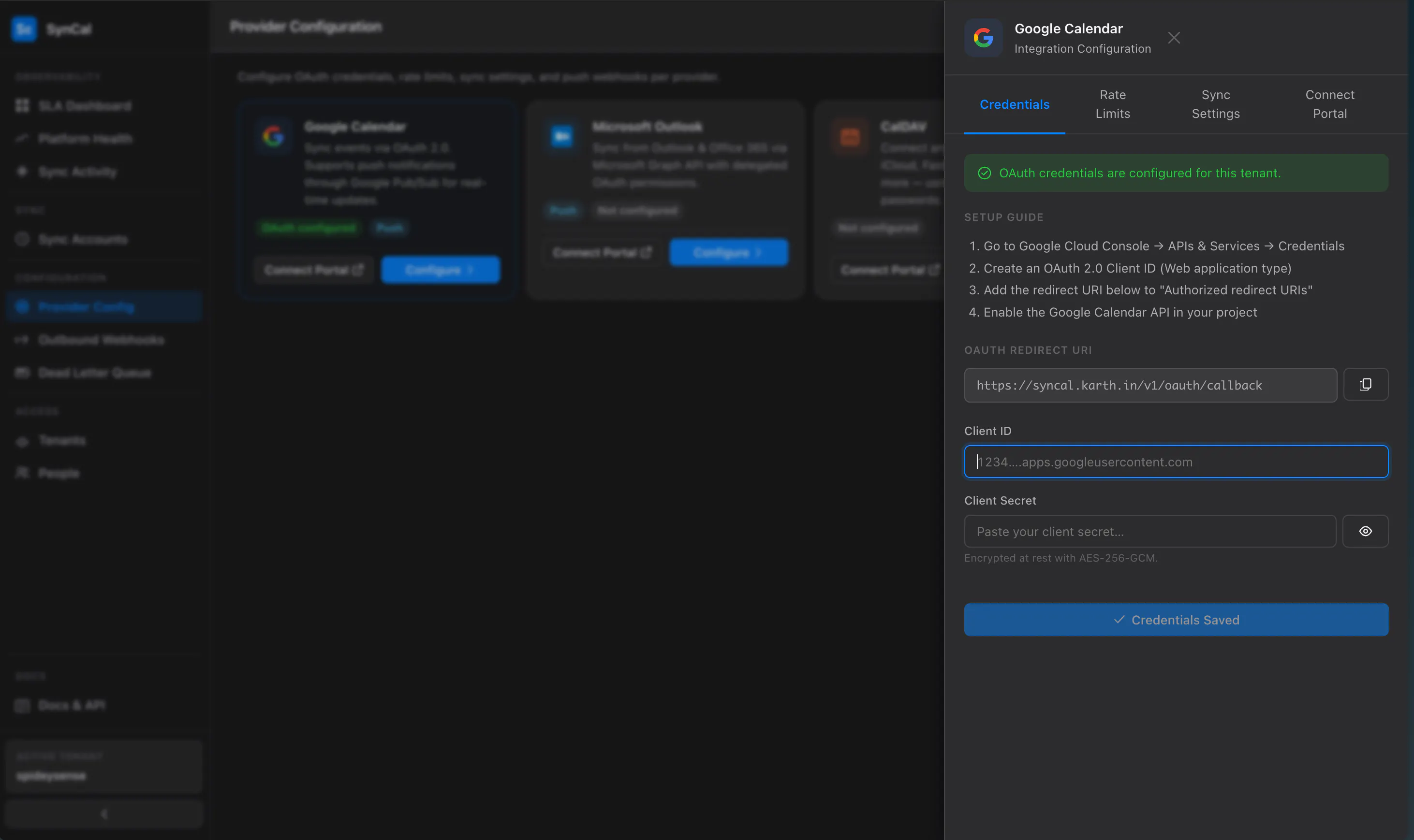Click the Docs & API icon
1414x840 pixels.
22,705
